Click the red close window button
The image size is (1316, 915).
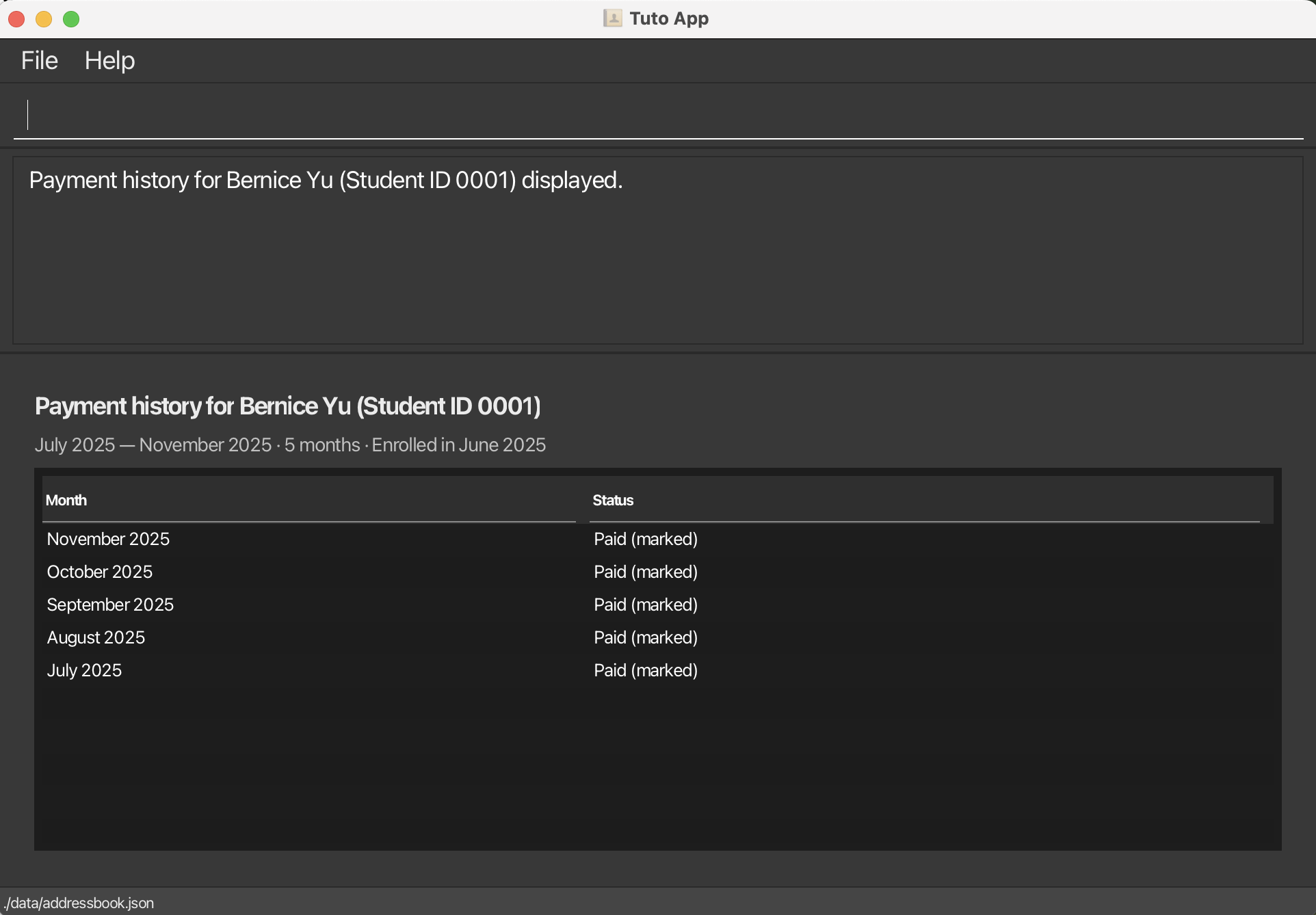(x=17, y=19)
